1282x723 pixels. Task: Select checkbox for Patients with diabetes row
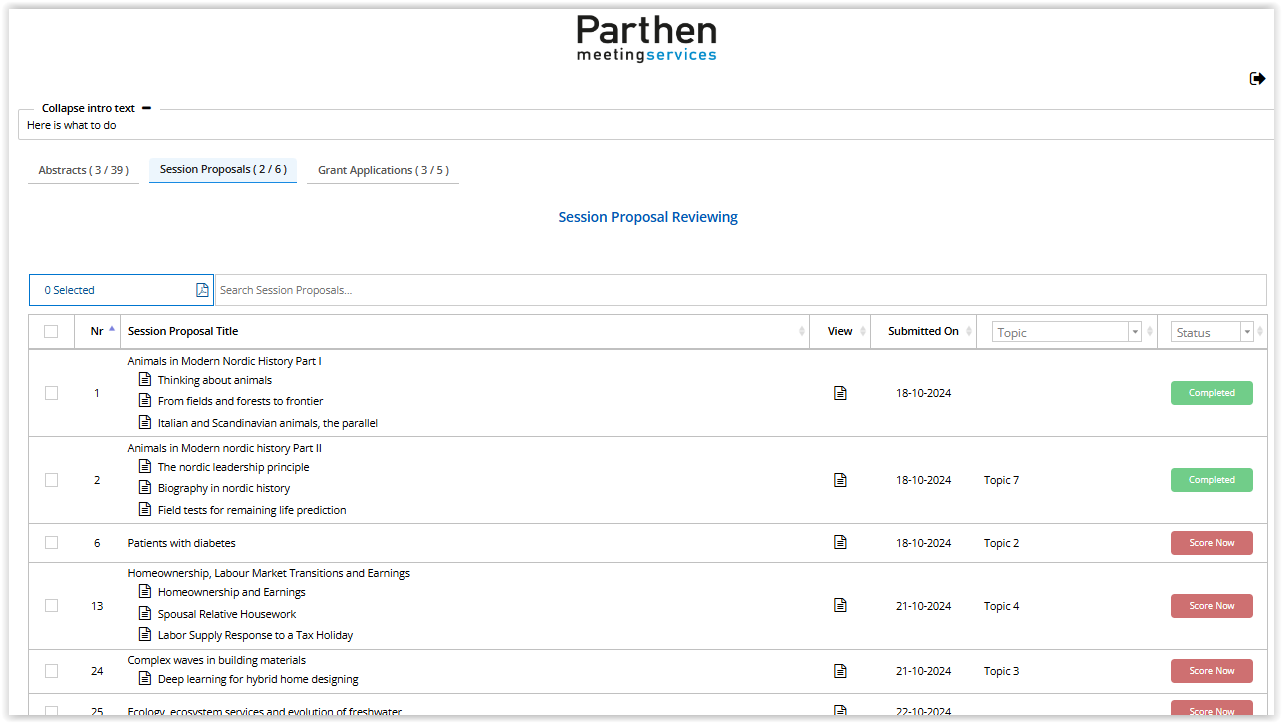(51, 543)
